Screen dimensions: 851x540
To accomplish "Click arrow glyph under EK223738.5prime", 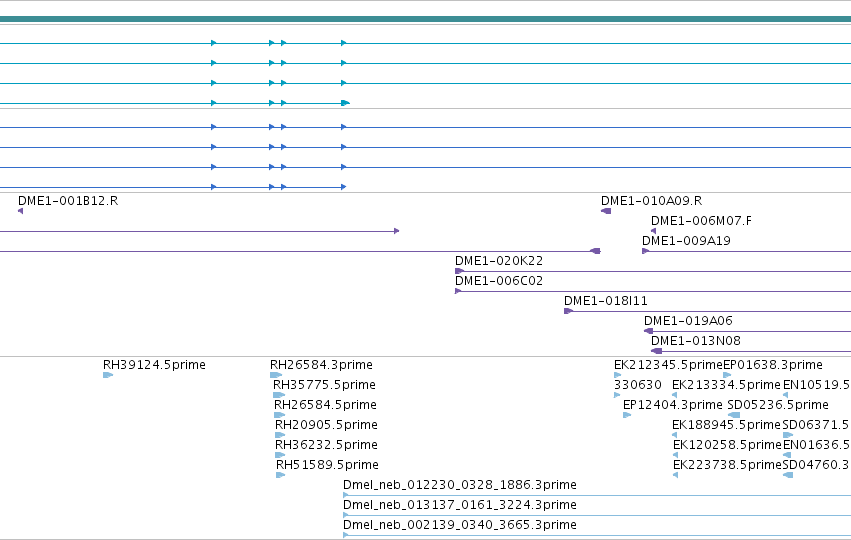I will click(676, 475).
